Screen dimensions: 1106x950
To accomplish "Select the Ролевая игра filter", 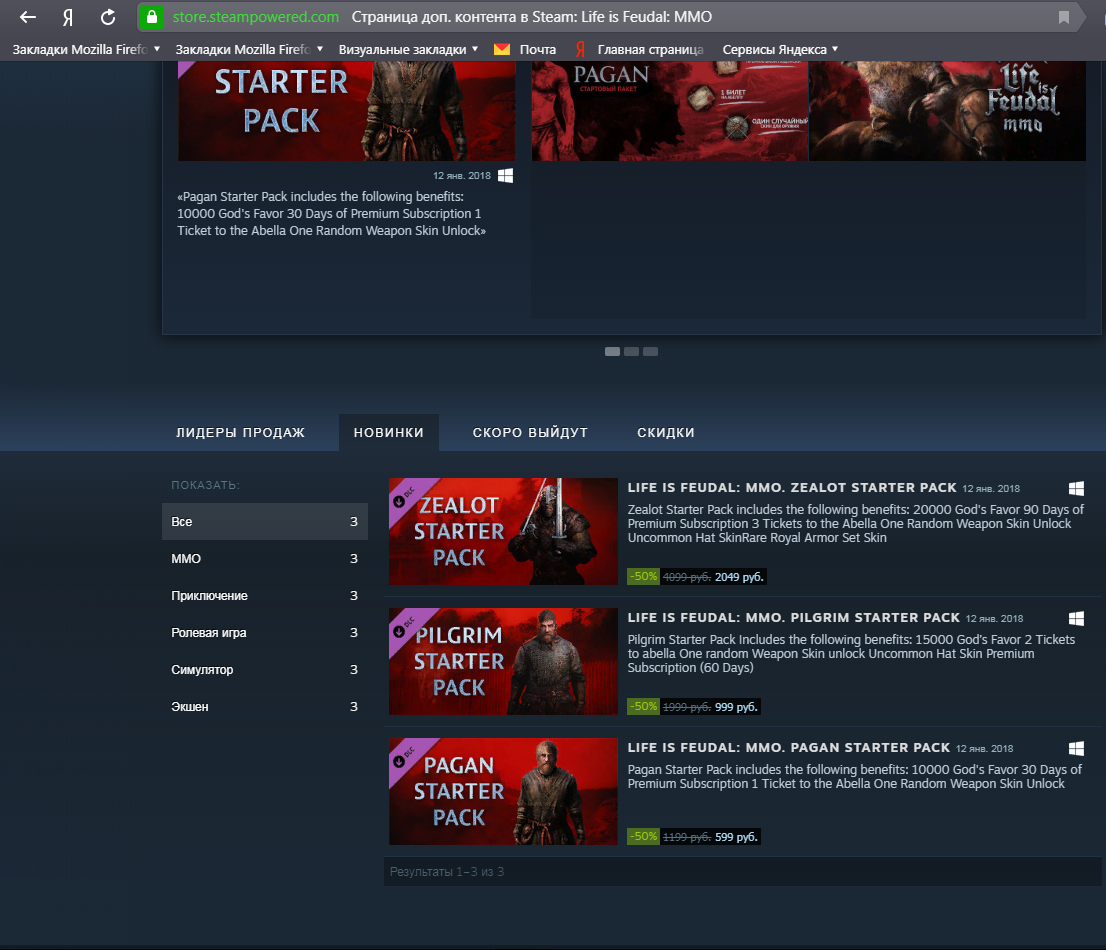I will [265, 633].
